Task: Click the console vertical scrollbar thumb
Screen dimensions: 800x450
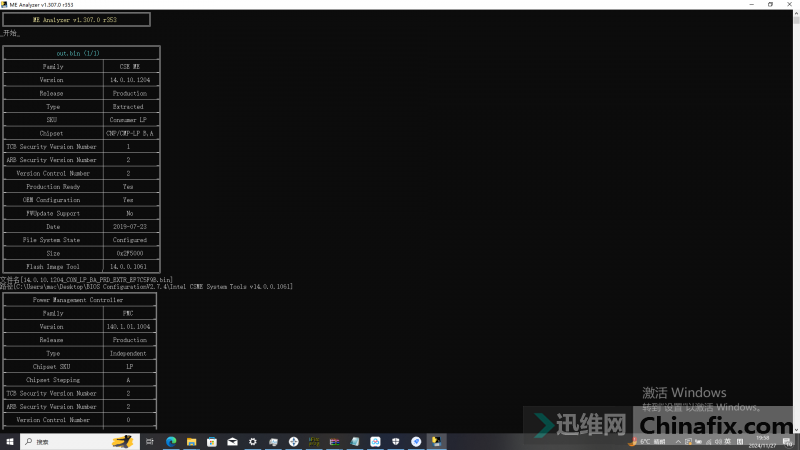Action: click(796, 20)
